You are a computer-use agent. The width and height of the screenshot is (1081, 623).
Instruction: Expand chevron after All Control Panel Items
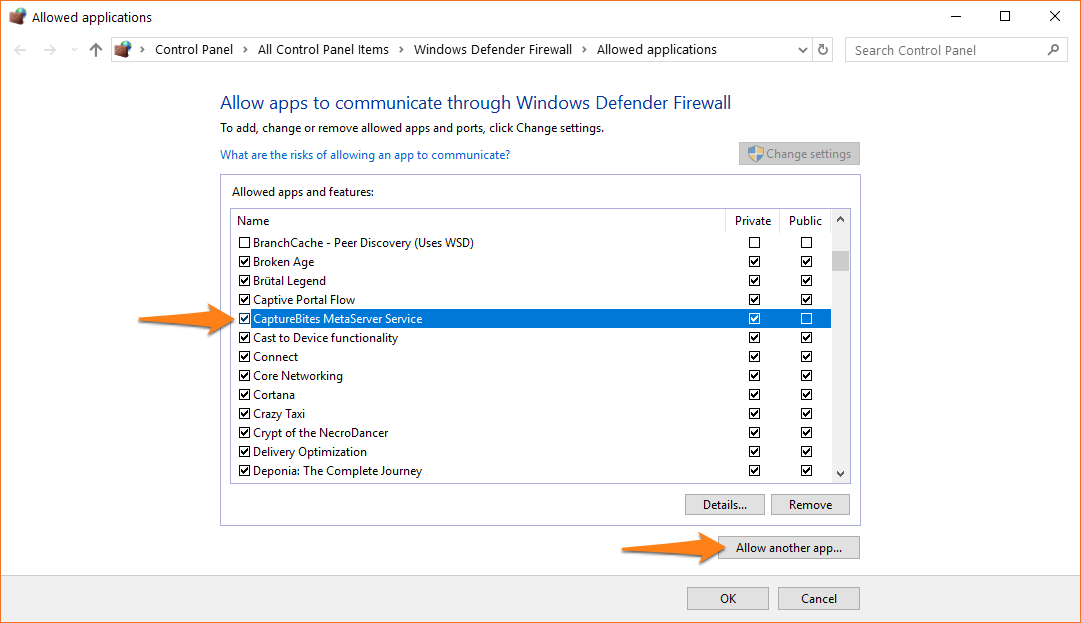[x=401, y=50]
